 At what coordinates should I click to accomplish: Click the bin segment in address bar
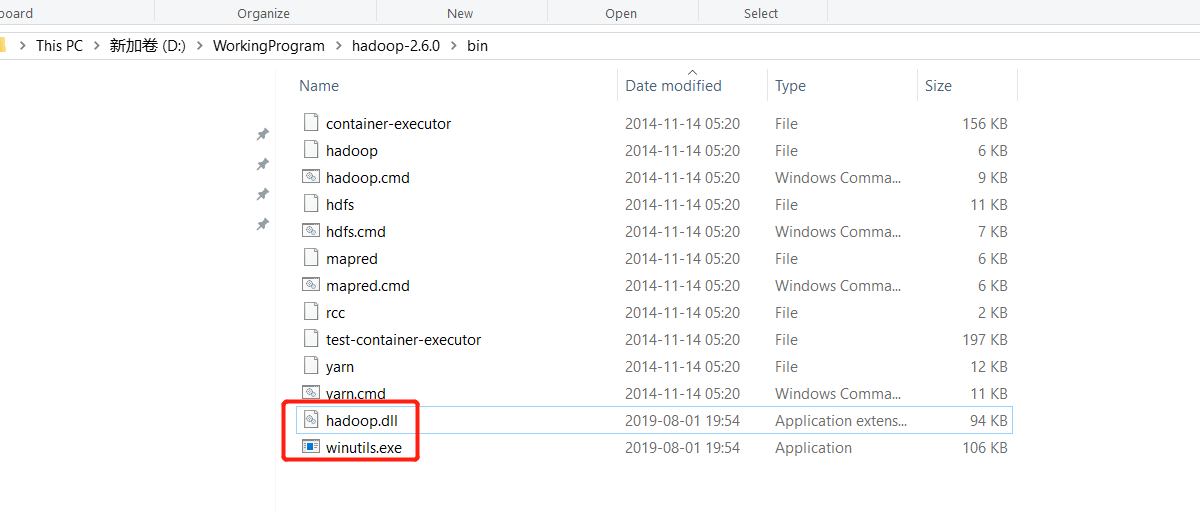(x=477, y=46)
